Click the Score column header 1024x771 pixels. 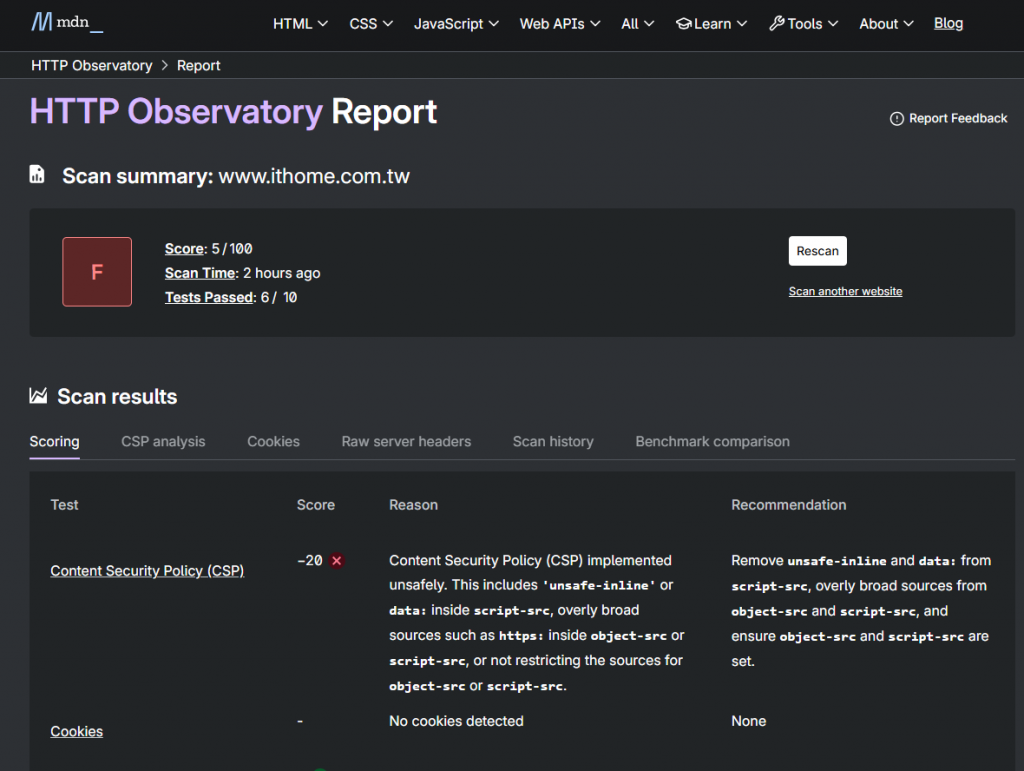click(x=315, y=505)
